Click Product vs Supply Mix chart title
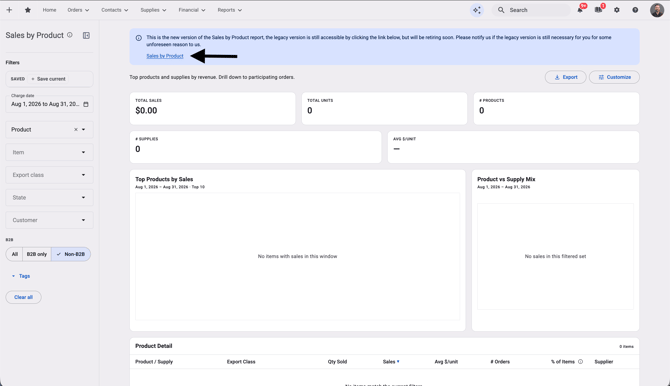This screenshot has width=670, height=386. pos(506,179)
